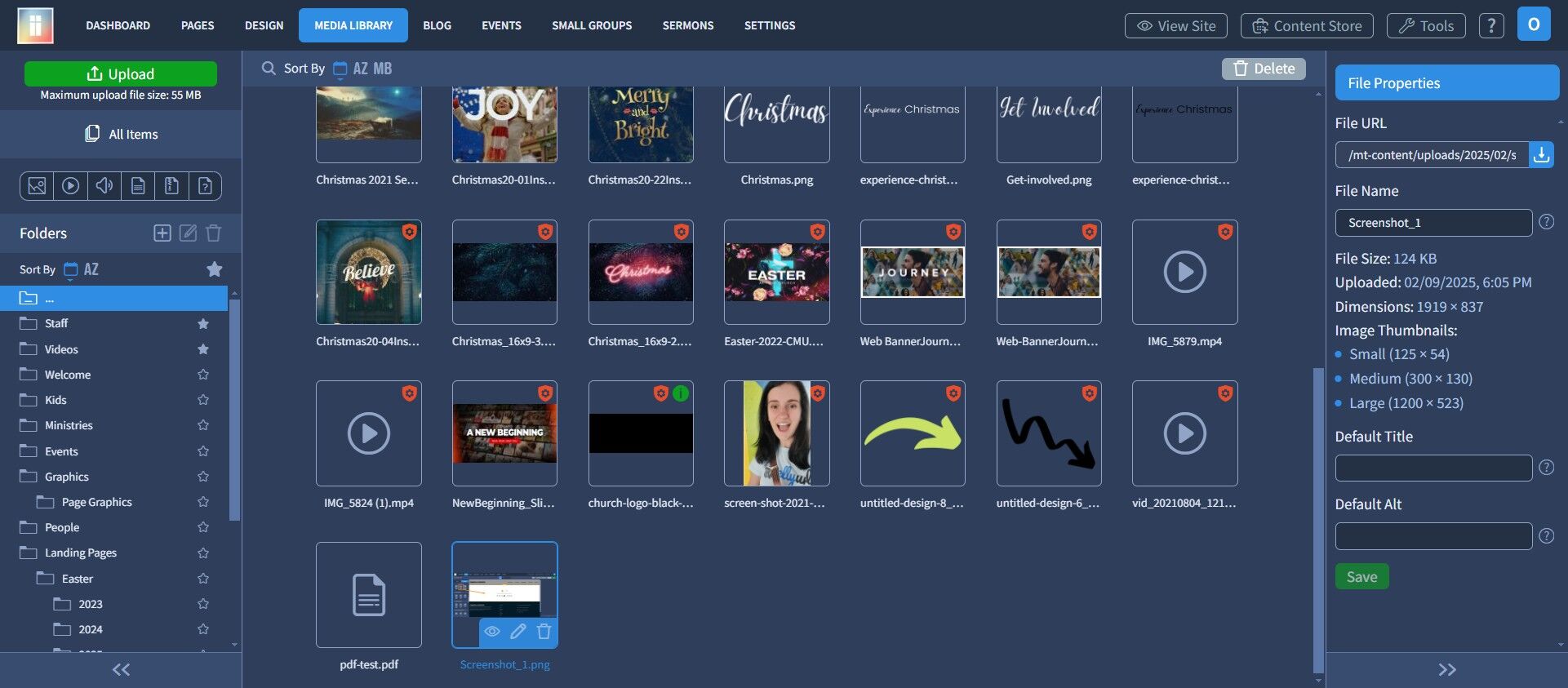Favorite the People folder
Image resolution: width=1568 pixels, height=688 pixels.
click(203, 527)
